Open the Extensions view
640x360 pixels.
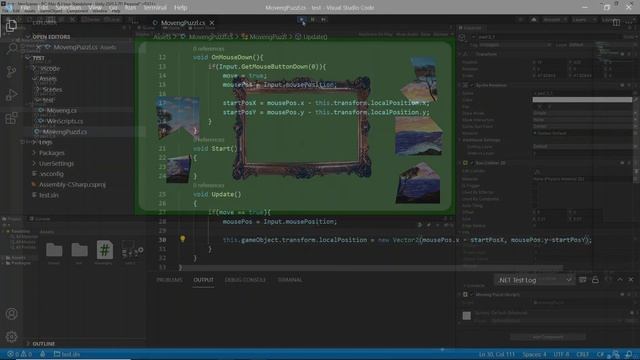[11, 118]
